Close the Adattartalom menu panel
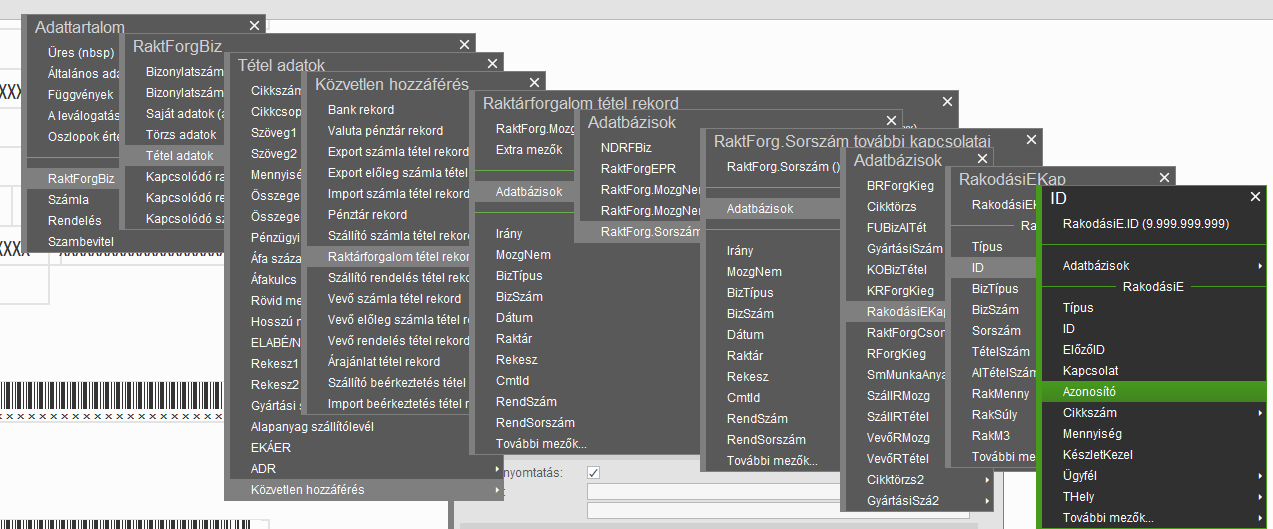The image size is (1273, 529). pyautogui.click(x=254, y=27)
